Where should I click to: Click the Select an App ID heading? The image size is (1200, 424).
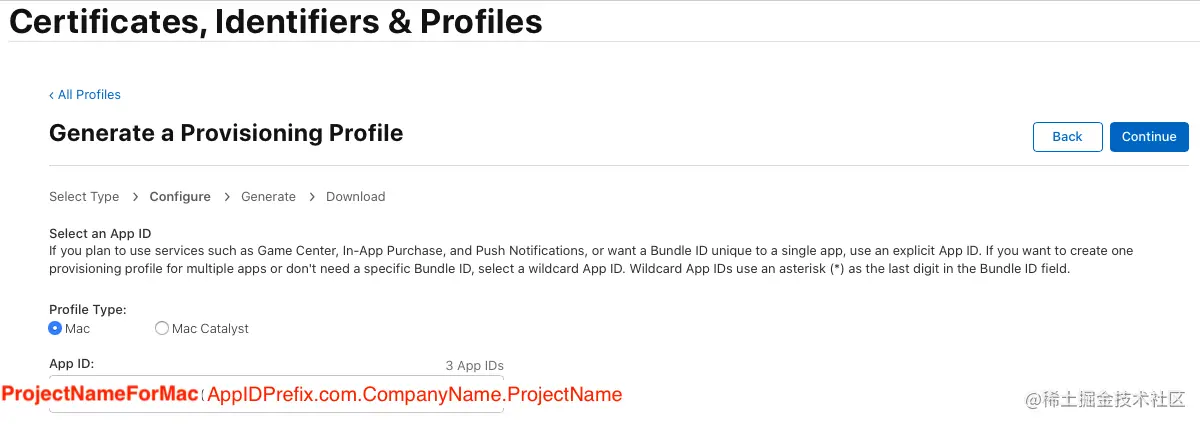(100, 233)
